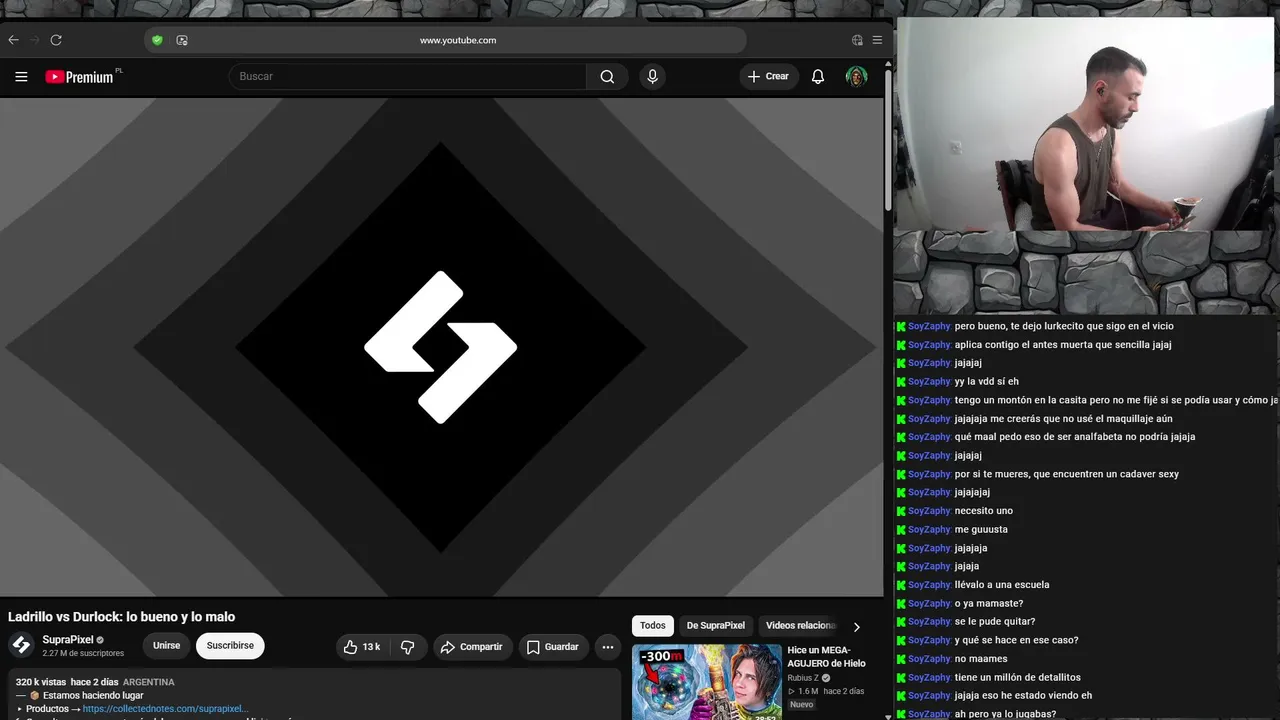This screenshot has height=720, width=1280.
Task: Click chat message 'necesito uno'
Action: pyautogui.click(x=984, y=511)
